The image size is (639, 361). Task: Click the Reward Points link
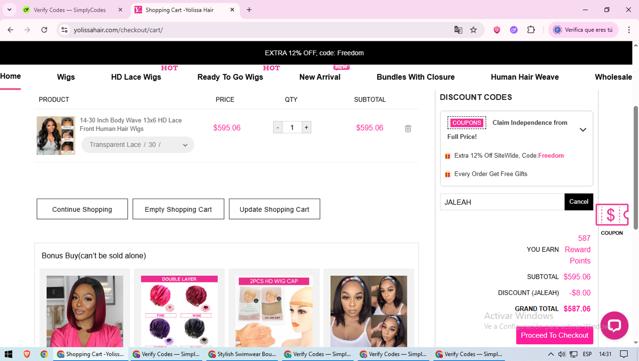click(577, 255)
